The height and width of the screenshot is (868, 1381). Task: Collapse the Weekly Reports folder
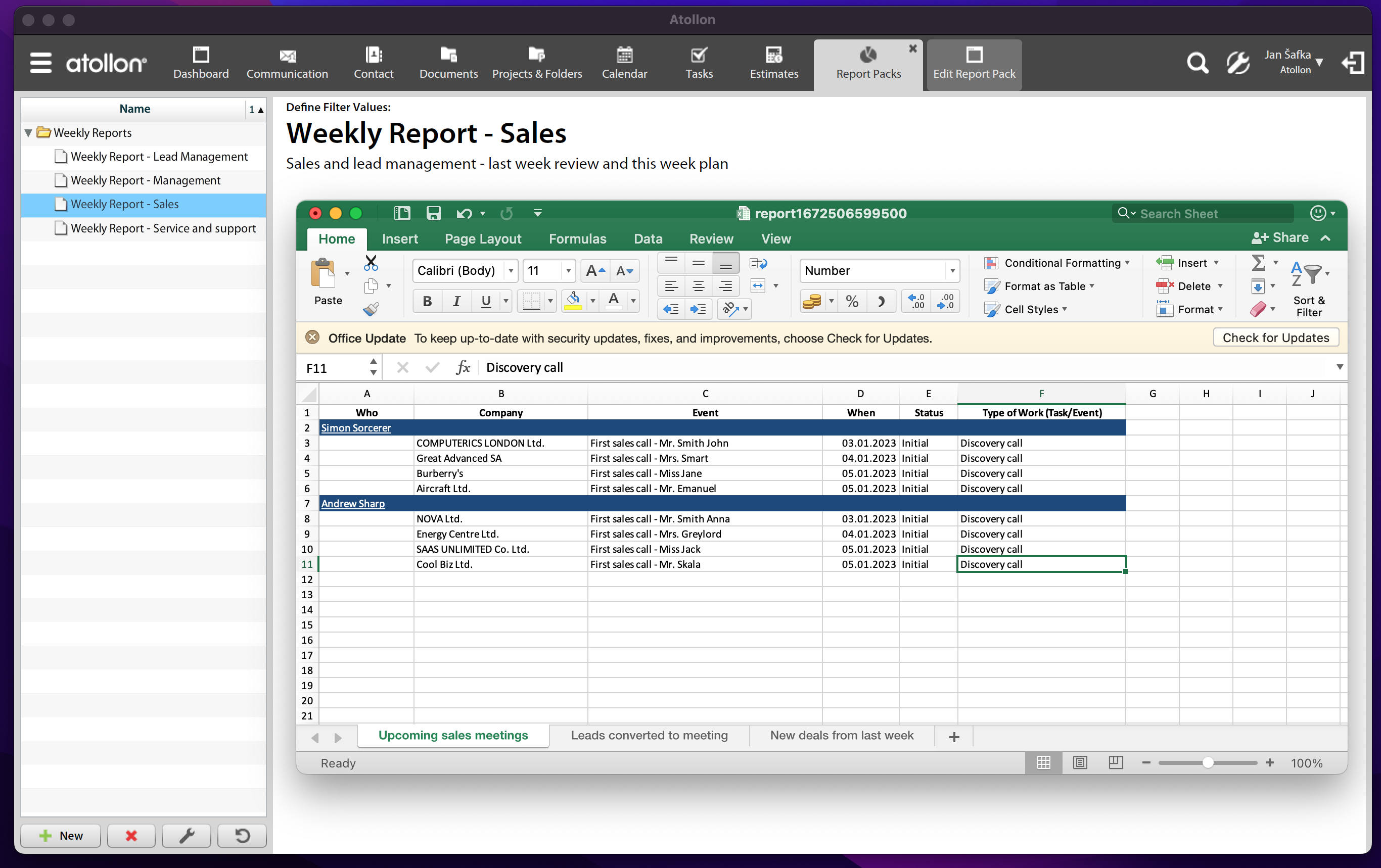tap(29, 132)
